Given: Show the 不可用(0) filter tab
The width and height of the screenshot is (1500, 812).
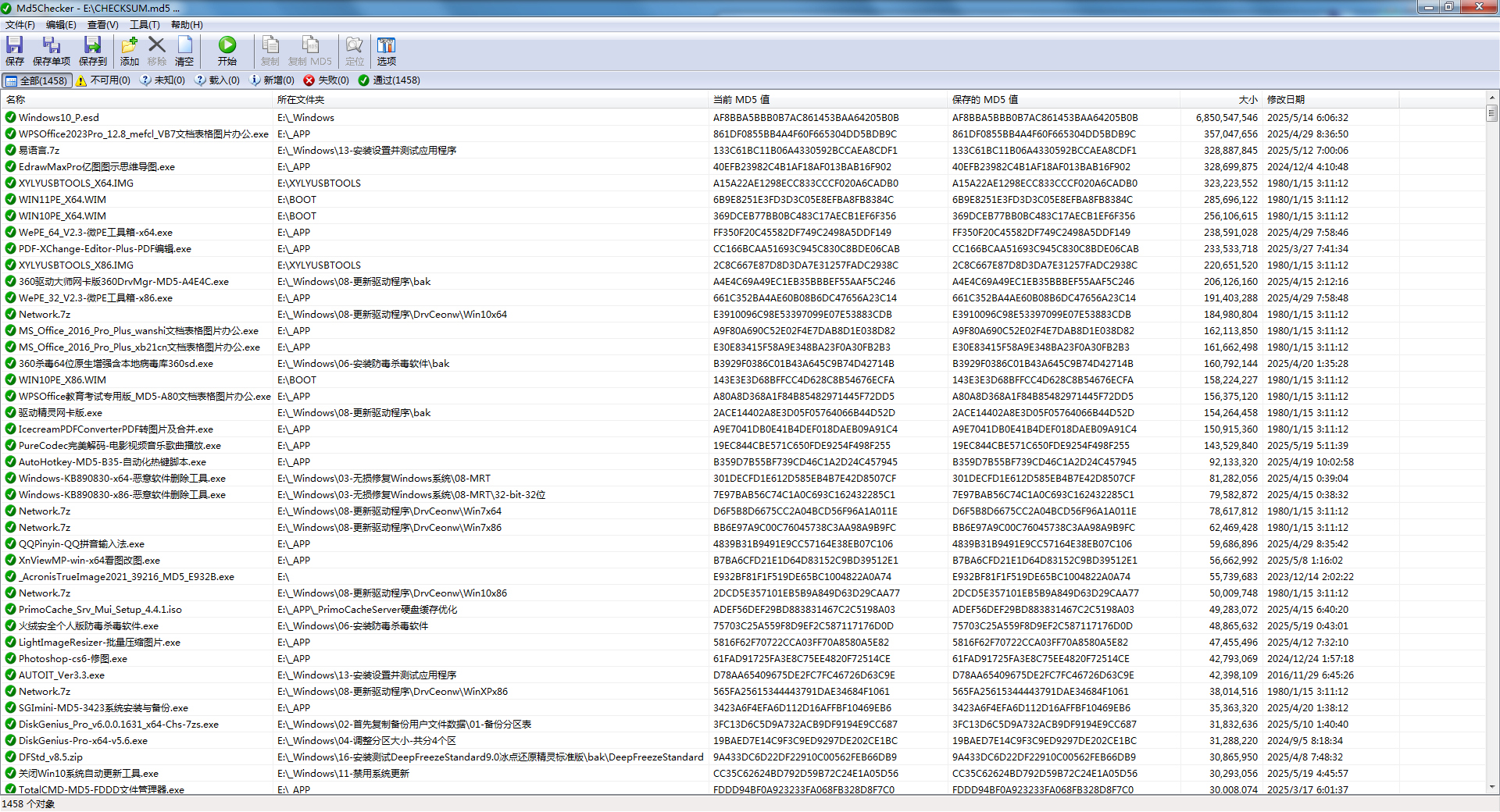Looking at the screenshot, I should tap(103, 80).
